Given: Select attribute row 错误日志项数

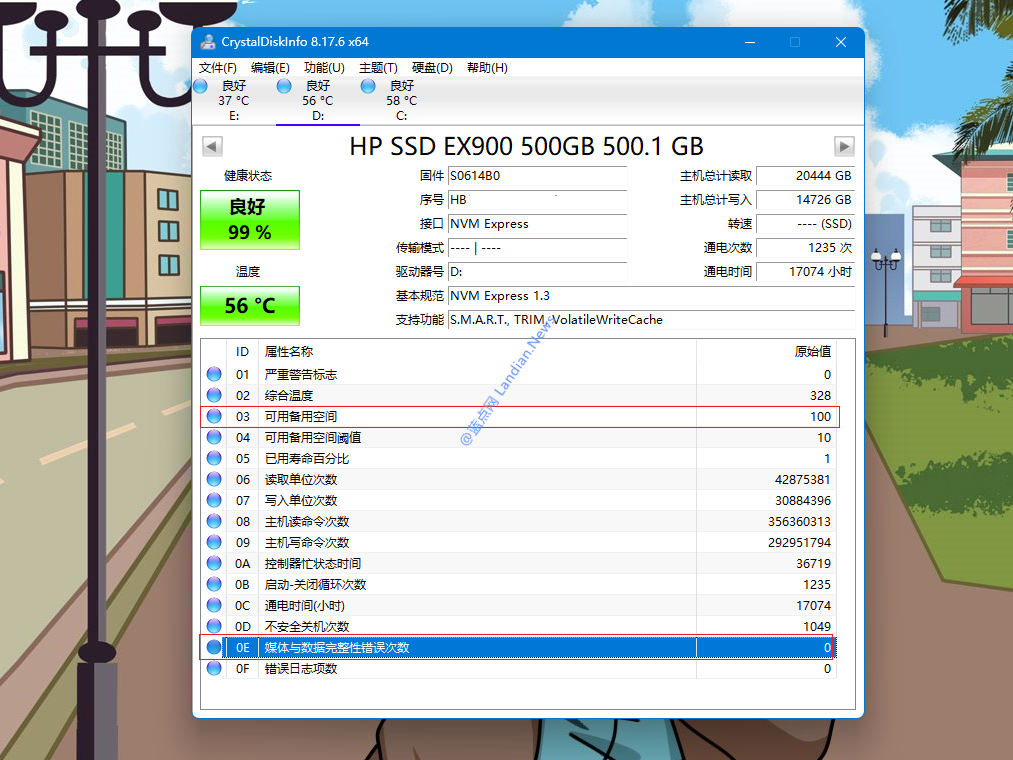Looking at the screenshot, I should coord(519,668).
